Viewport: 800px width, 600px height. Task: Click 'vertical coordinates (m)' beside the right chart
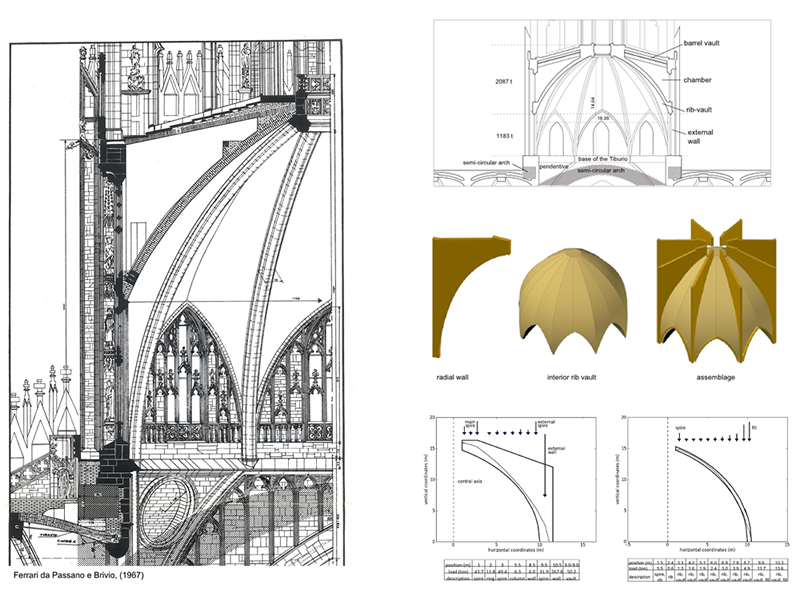click(x=617, y=479)
